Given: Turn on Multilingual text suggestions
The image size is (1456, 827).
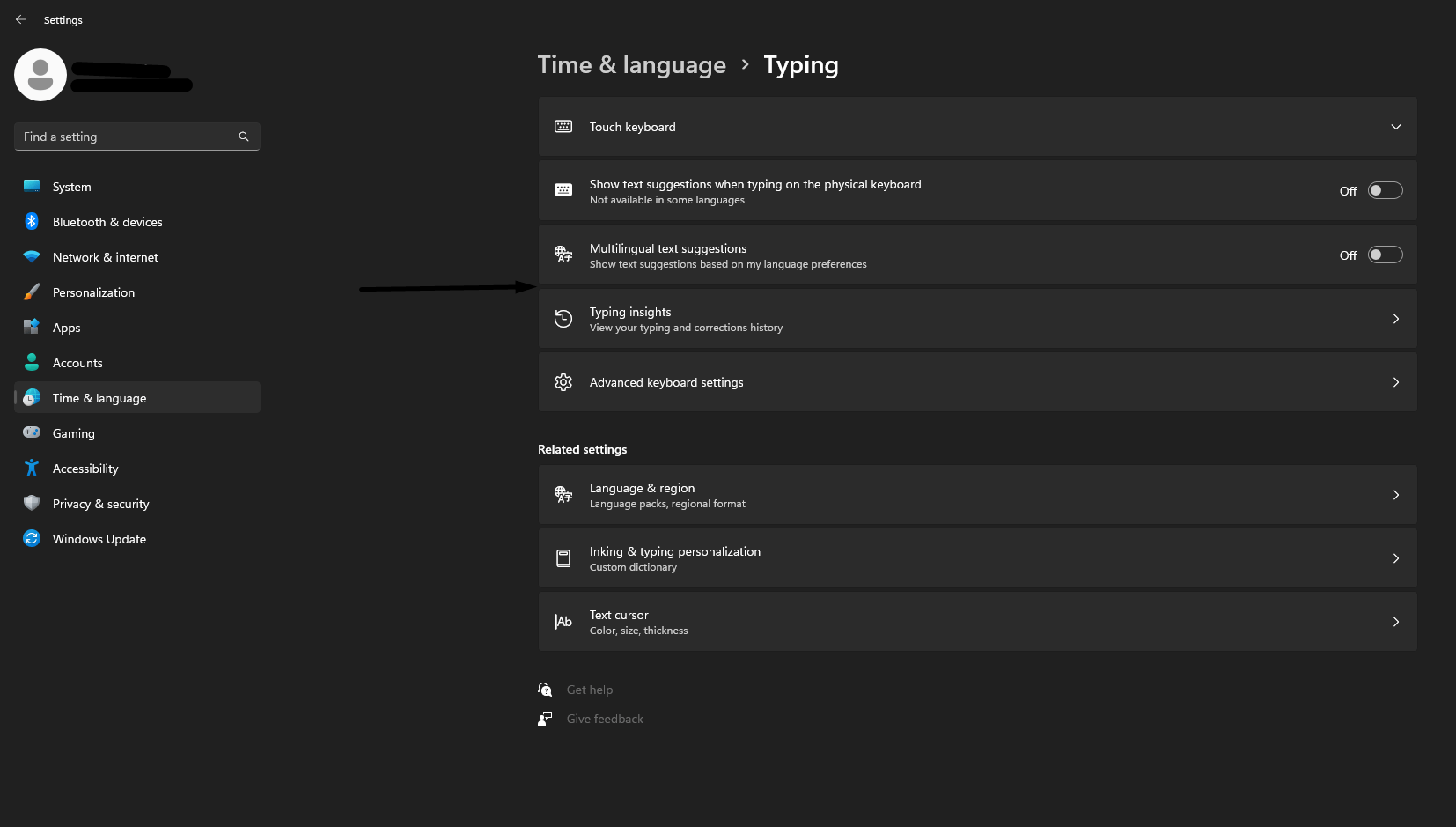Looking at the screenshot, I should click(x=1385, y=255).
